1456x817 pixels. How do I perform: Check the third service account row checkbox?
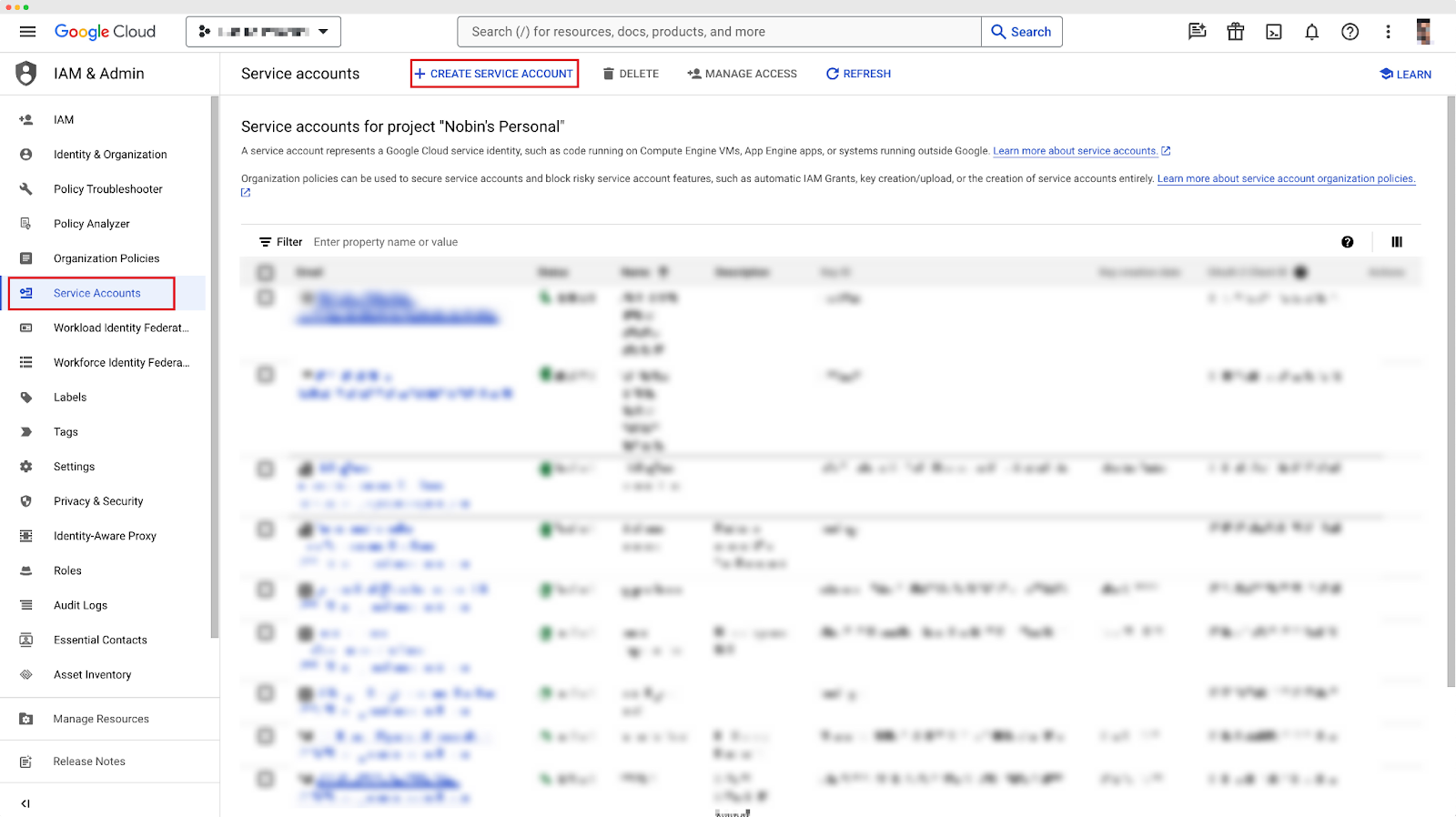pyautogui.click(x=266, y=469)
